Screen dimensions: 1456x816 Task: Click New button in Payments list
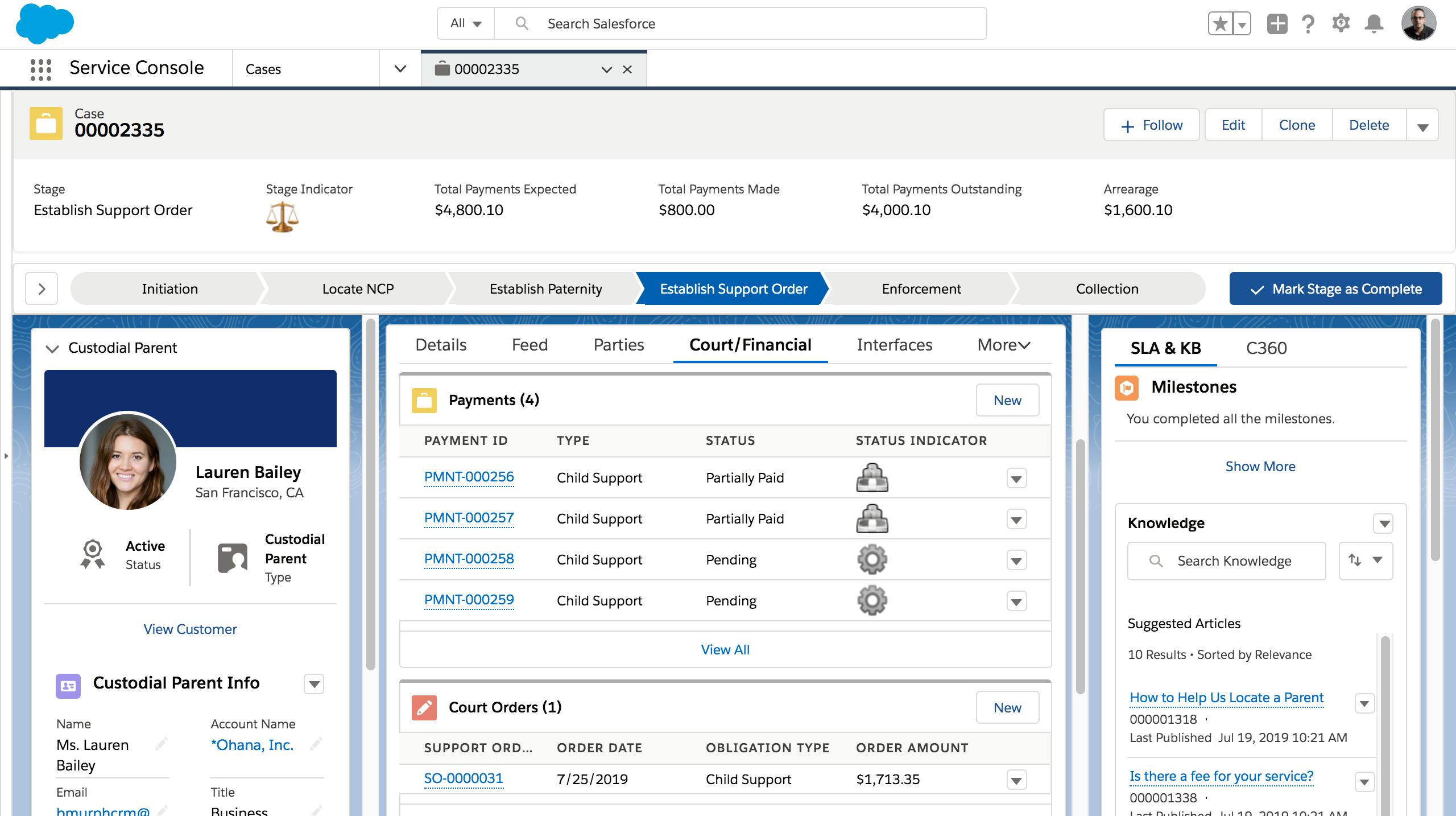(x=1007, y=401)
